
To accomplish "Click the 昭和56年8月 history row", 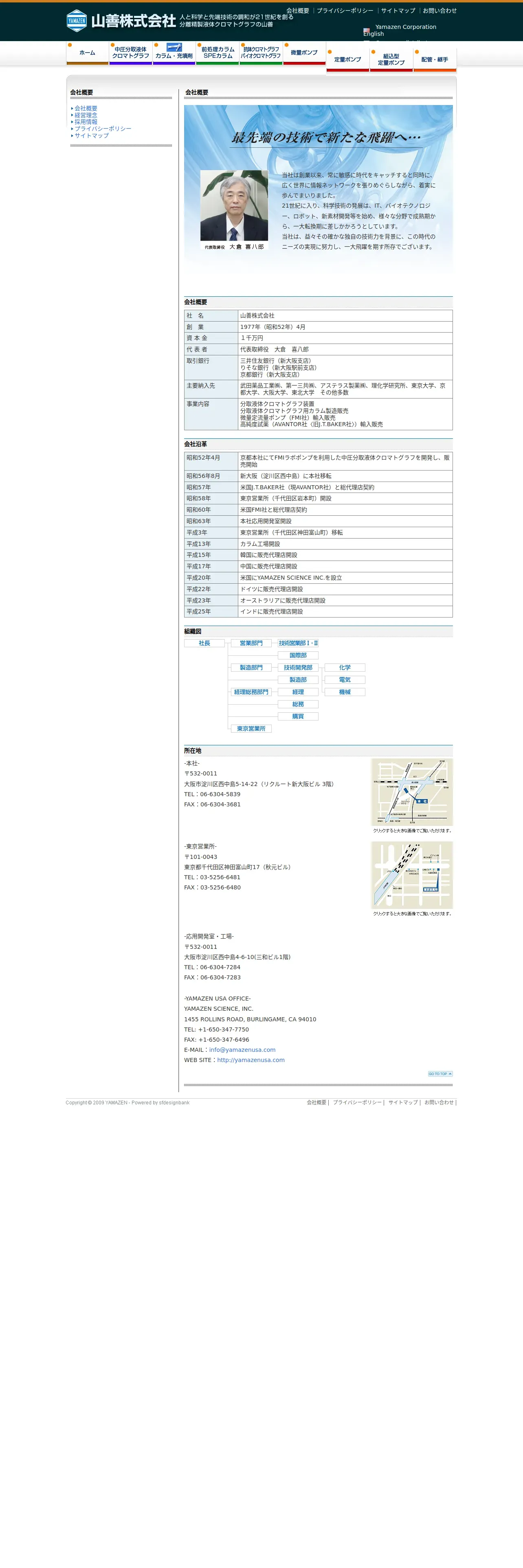I will [319, 476].
